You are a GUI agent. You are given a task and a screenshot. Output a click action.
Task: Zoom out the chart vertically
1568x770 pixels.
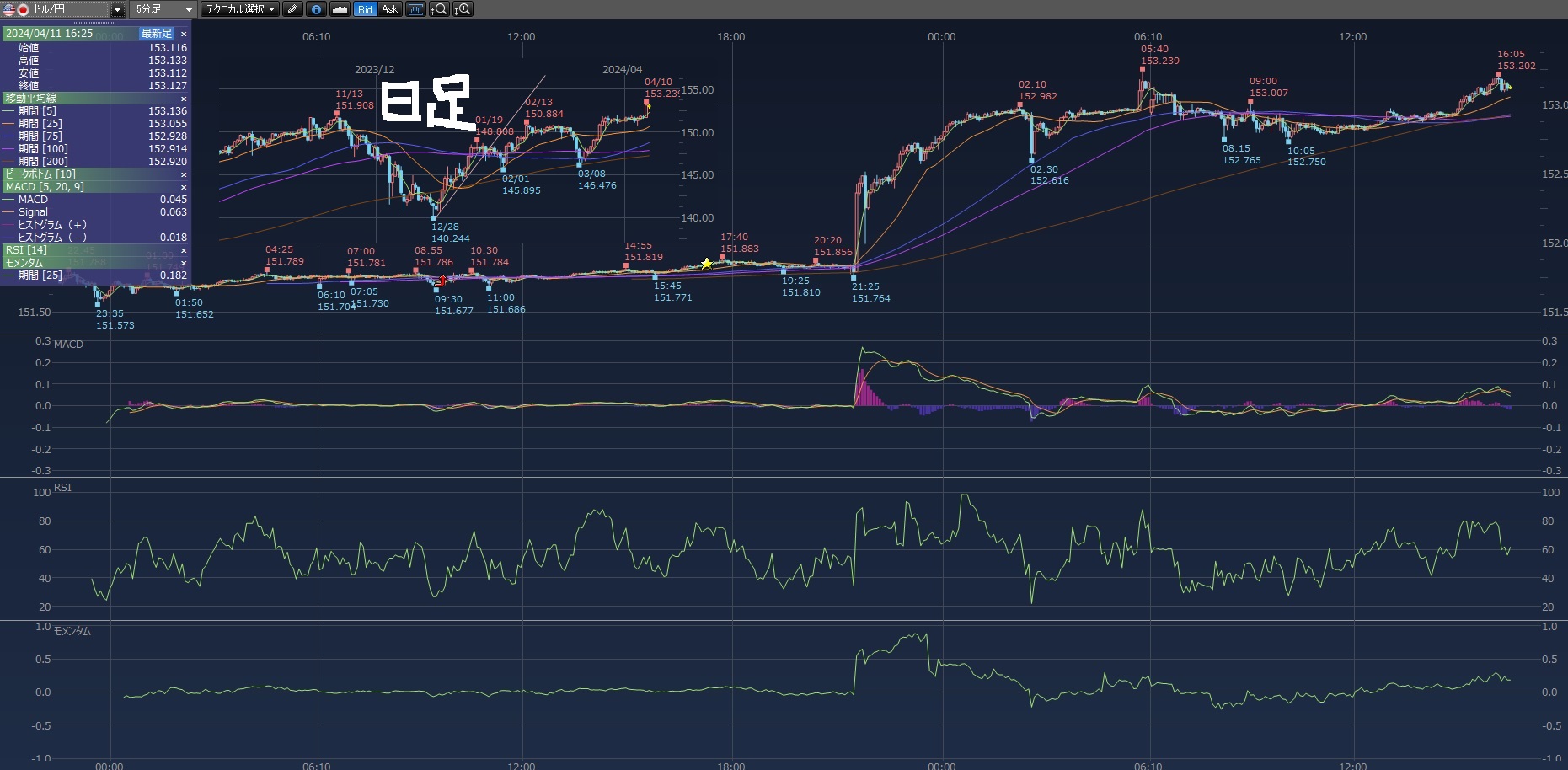point(439,9)
